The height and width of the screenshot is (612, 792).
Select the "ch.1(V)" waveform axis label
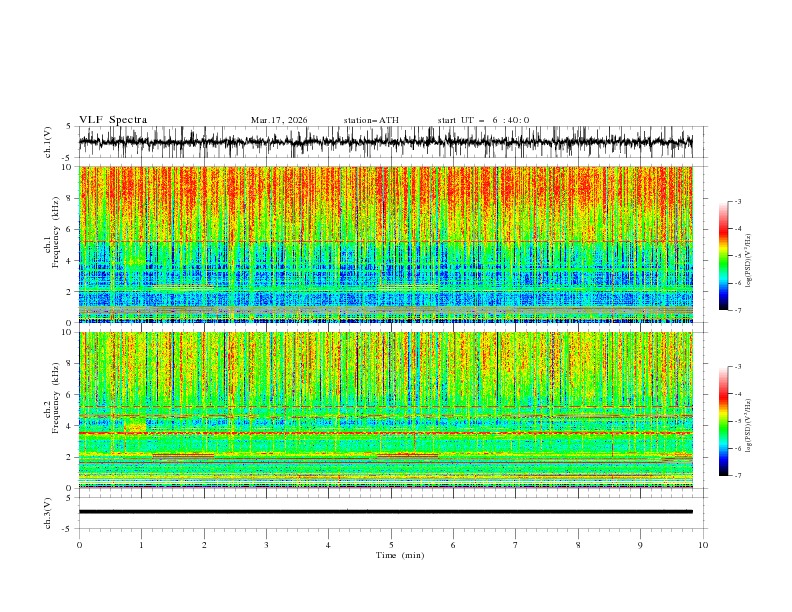48,142
